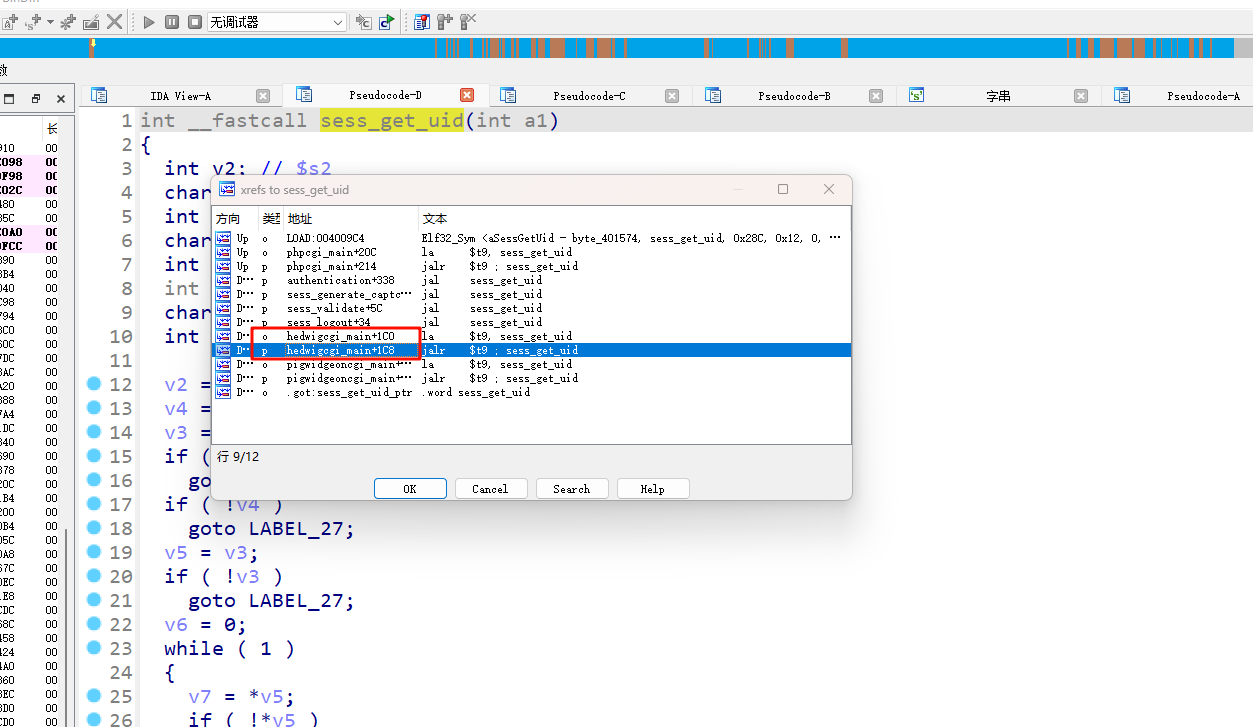
Task: Toggle breakpoint dot on line 13
Action: point(94,407)
